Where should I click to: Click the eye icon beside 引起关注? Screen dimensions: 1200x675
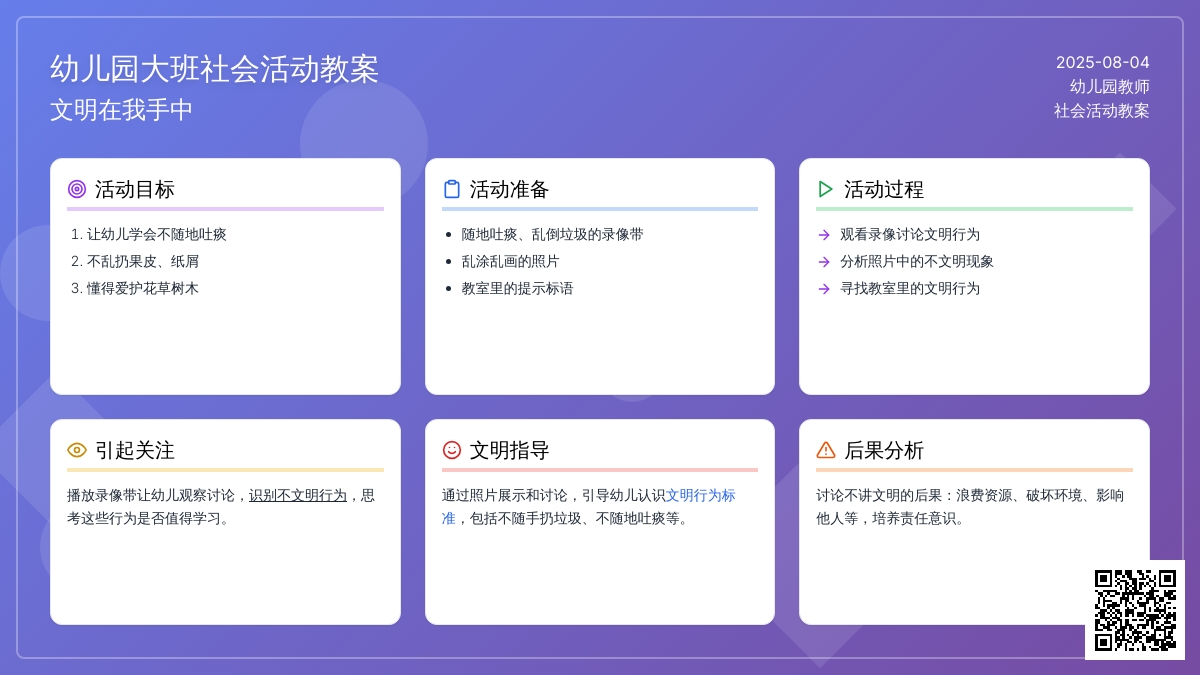pos(77,450)
